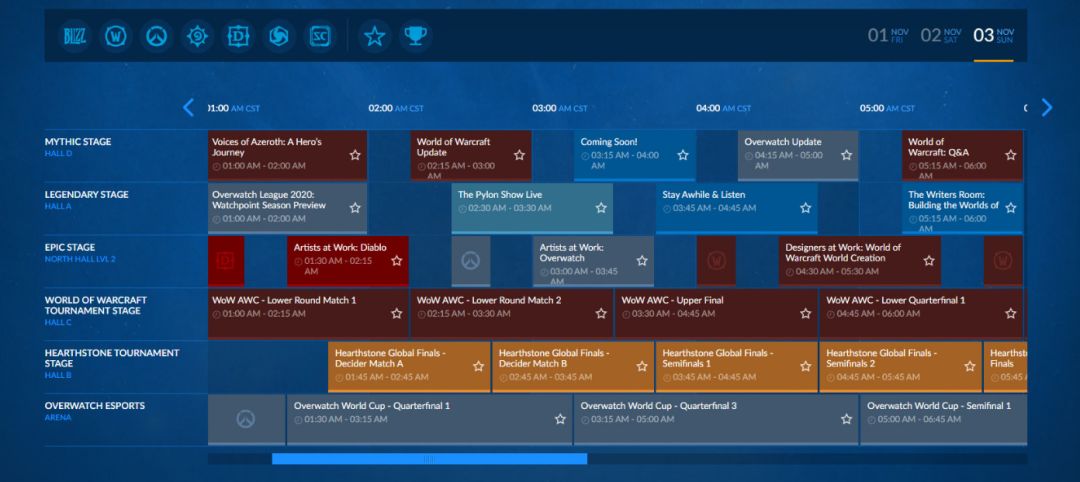Open Diablo icon block on Epic Stage
1080x482 pixels.
tap(226, 261)
